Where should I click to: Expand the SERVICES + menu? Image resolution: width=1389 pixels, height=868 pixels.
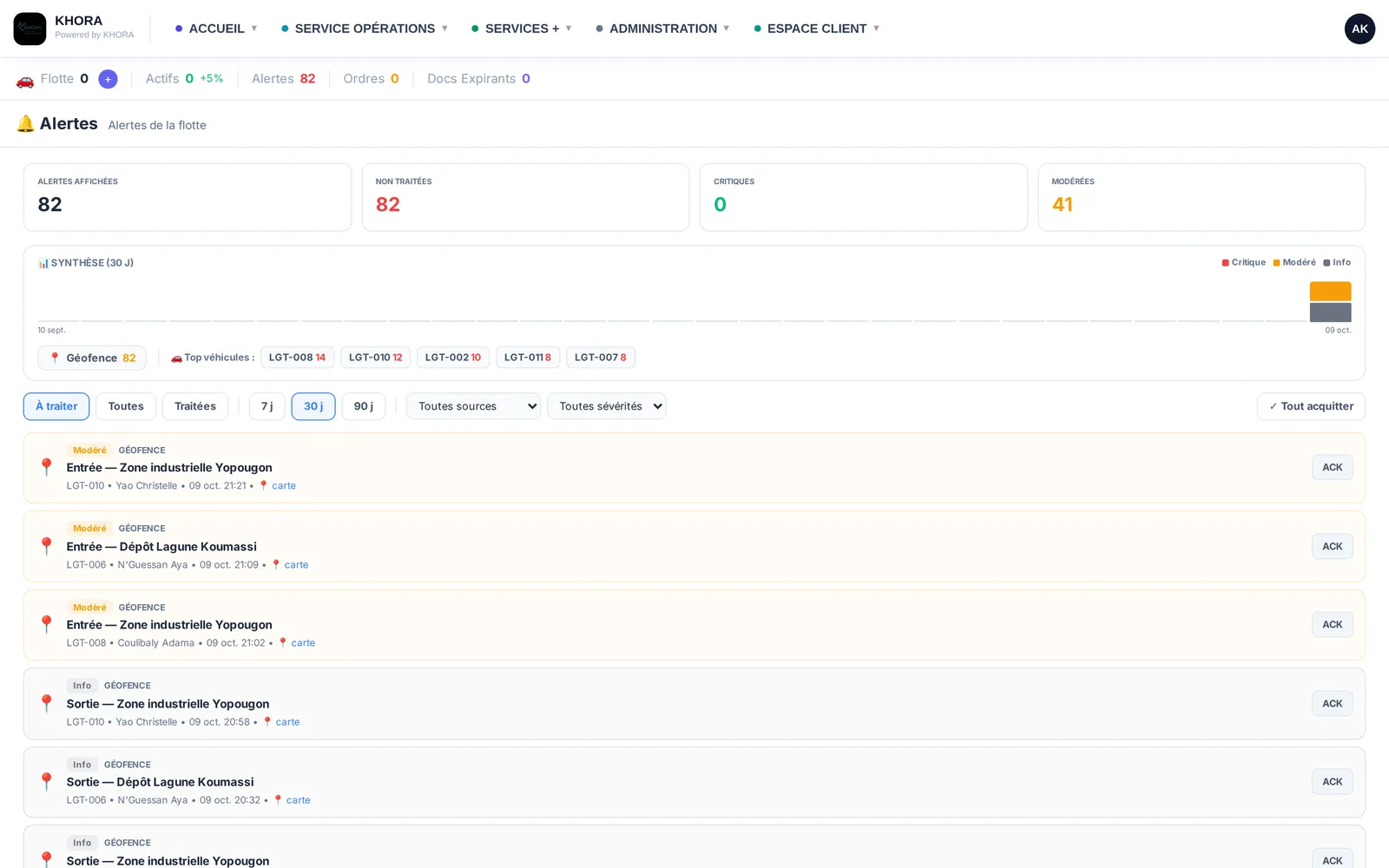click(x=522, y=29)
